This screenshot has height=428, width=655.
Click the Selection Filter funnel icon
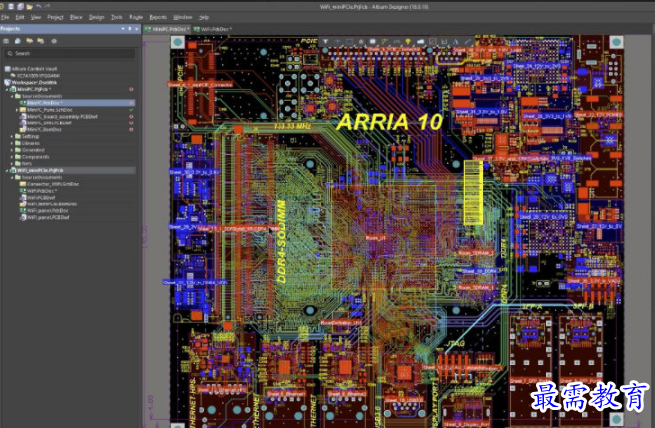[x=325, y=41]
